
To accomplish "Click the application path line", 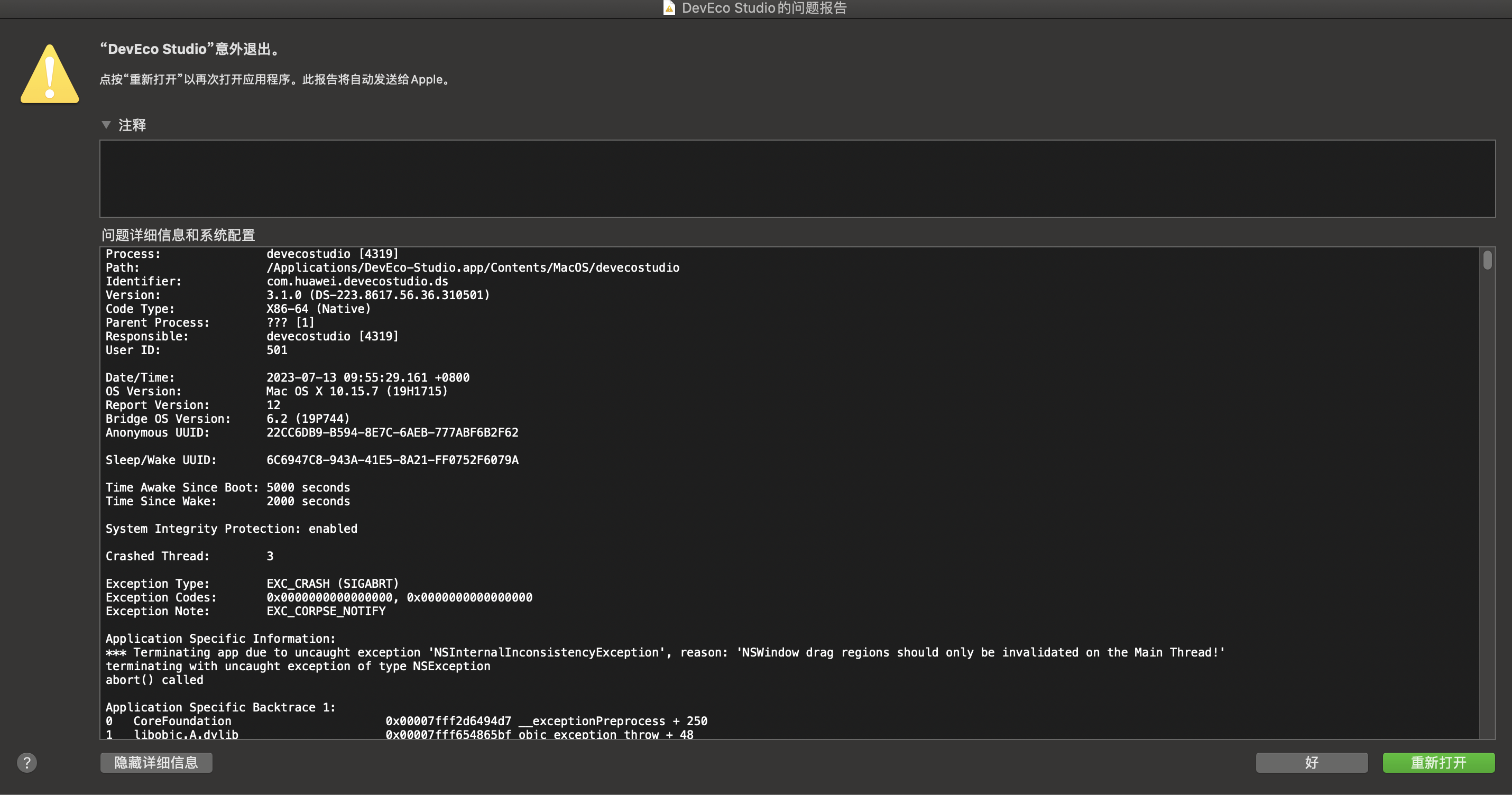I will pos(473,267).
